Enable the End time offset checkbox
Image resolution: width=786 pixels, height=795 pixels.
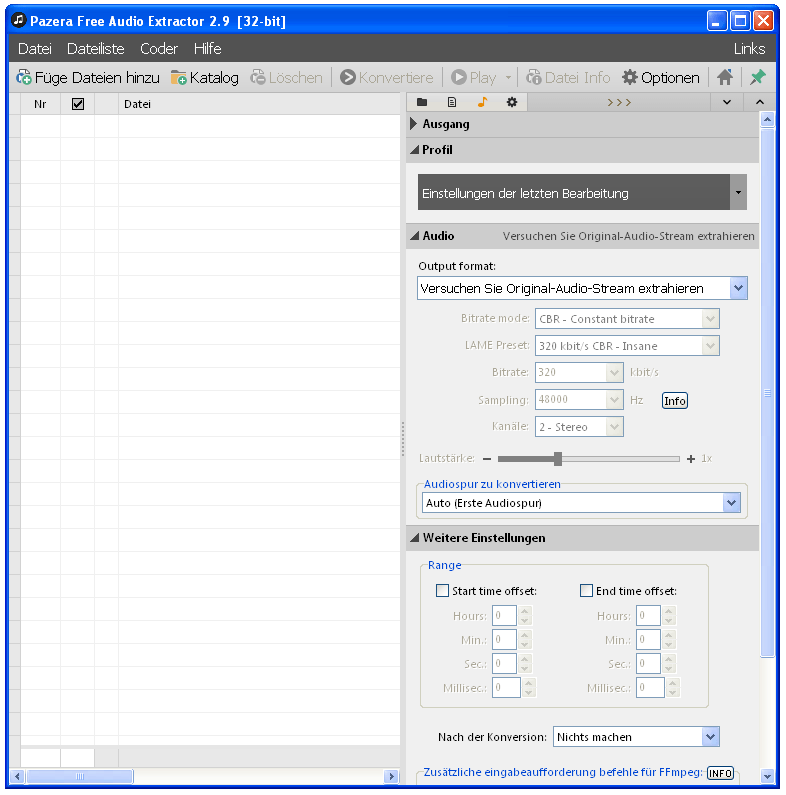point(586,591)
